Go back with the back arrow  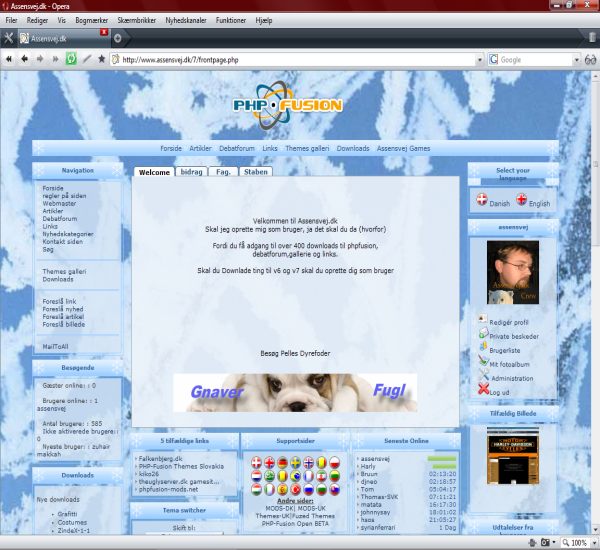click(24, 59)
